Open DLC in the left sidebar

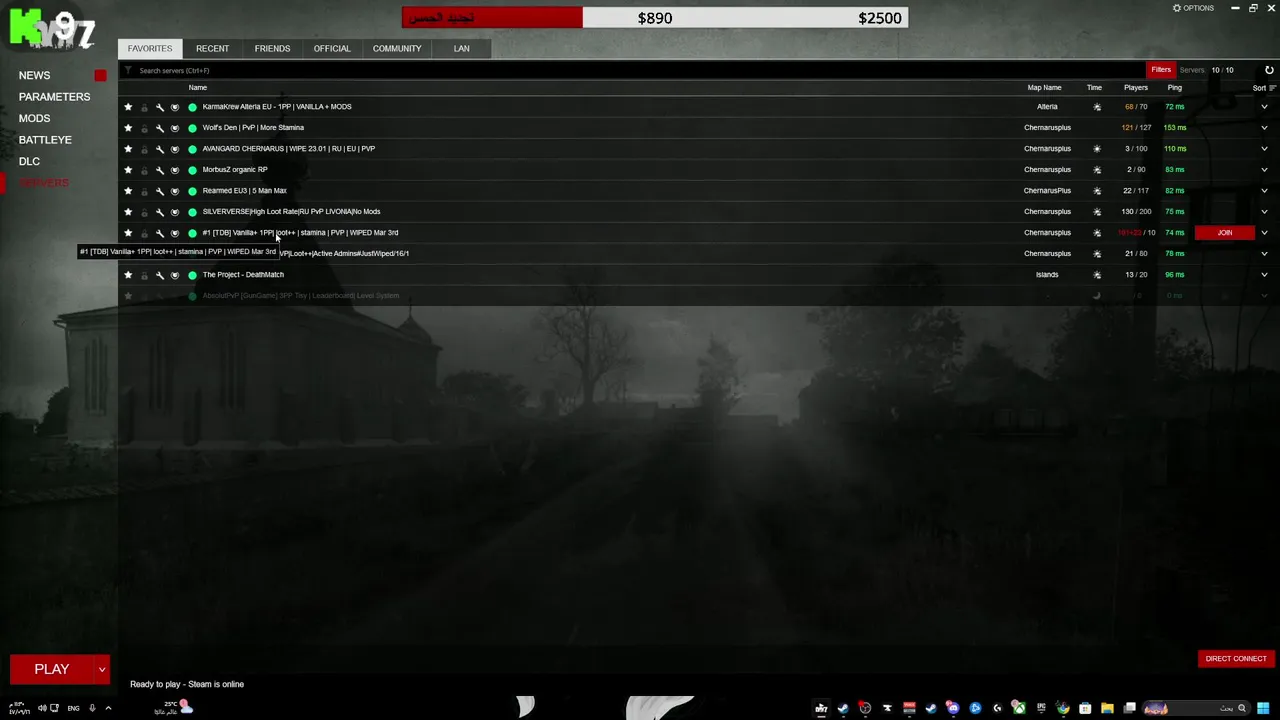[29, 161]
